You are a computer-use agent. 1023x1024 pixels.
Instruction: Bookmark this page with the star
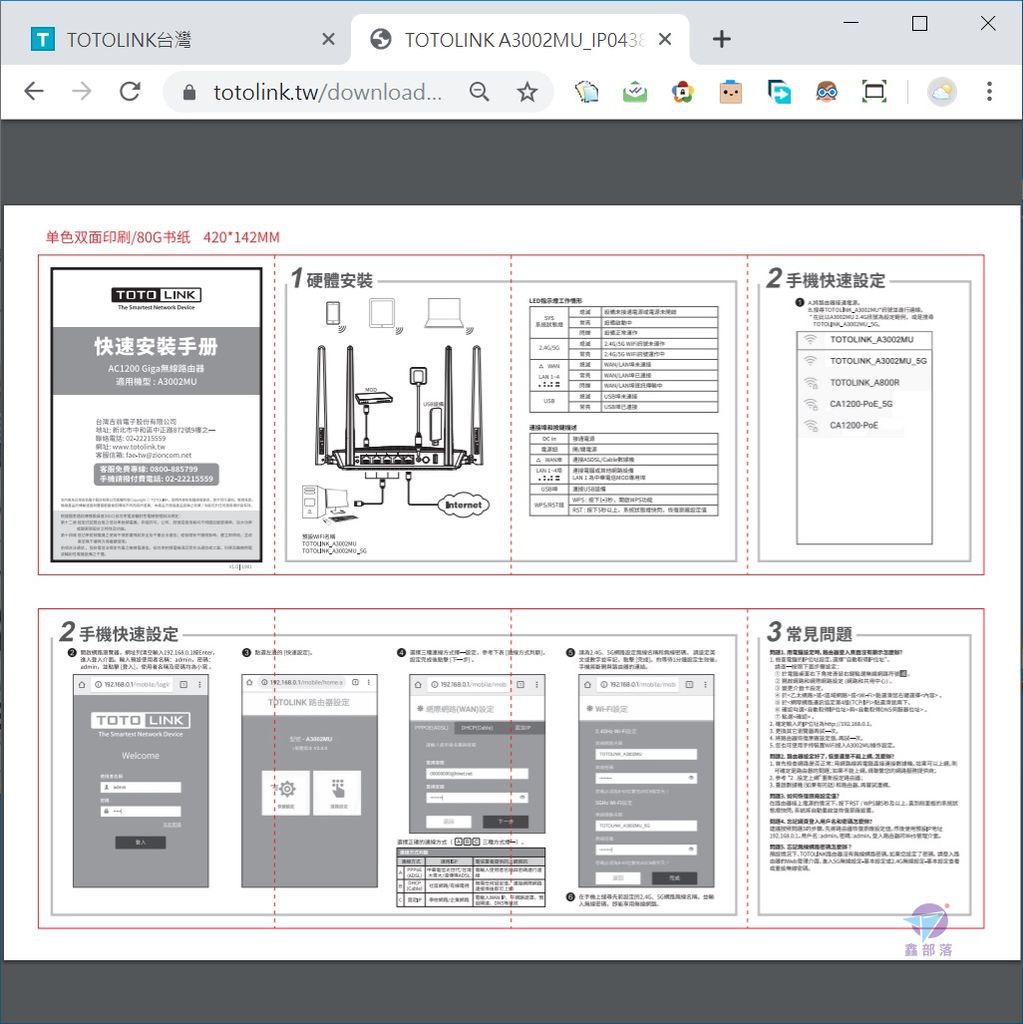[x=527, y=92]
